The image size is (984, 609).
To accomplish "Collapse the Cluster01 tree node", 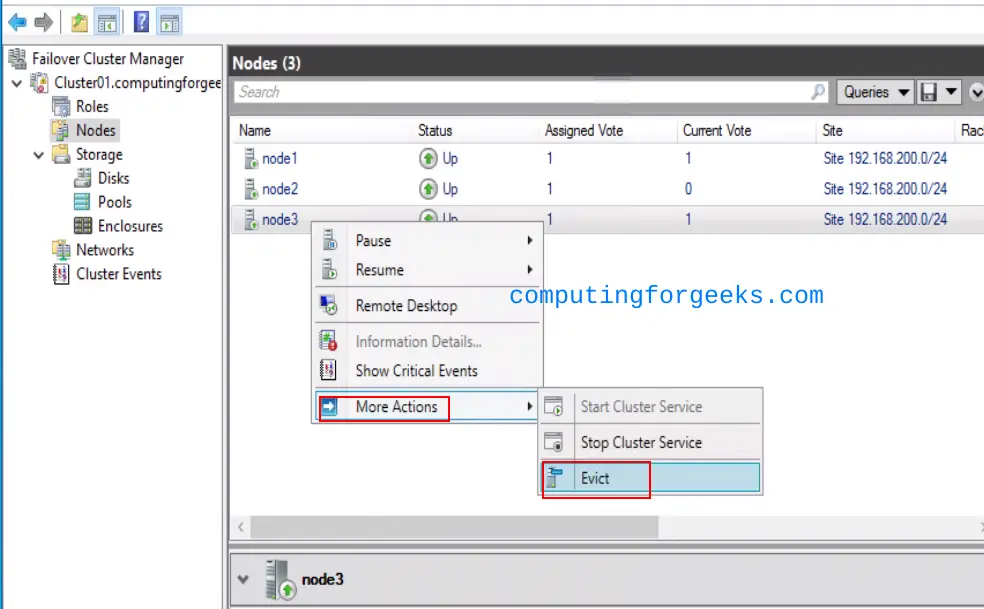I will click(x=17, y=84).
